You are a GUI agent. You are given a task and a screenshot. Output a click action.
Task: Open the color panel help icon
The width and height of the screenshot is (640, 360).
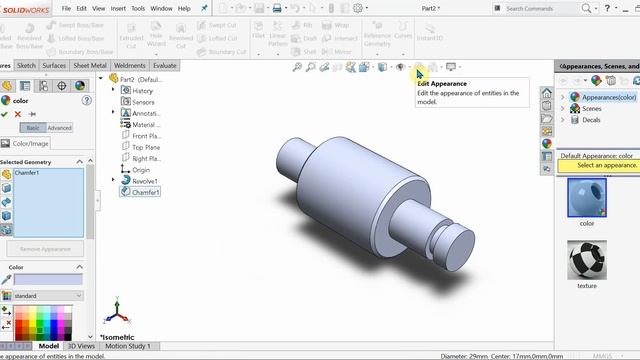pyautogui.click(x=87, y=100)
